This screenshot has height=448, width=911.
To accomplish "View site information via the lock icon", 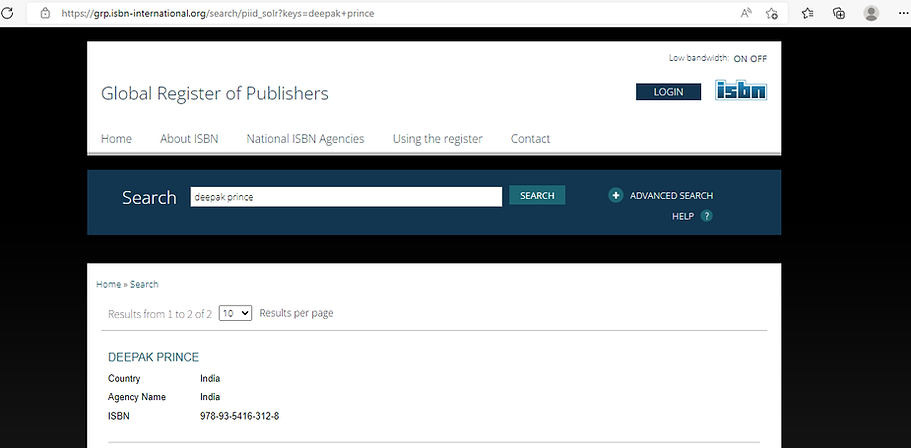I will click(x=45, y=13).
